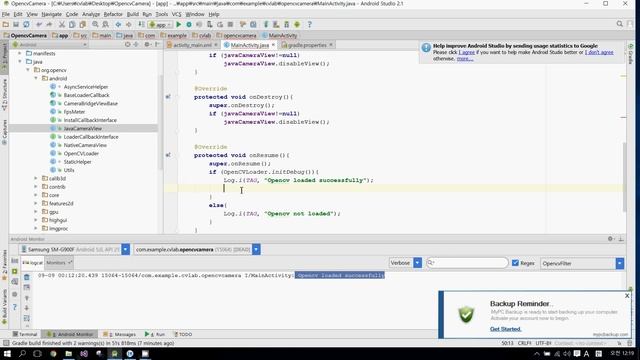Click the Stop toolbar icon
Screen dimensions: 640x360
point(231,24)
